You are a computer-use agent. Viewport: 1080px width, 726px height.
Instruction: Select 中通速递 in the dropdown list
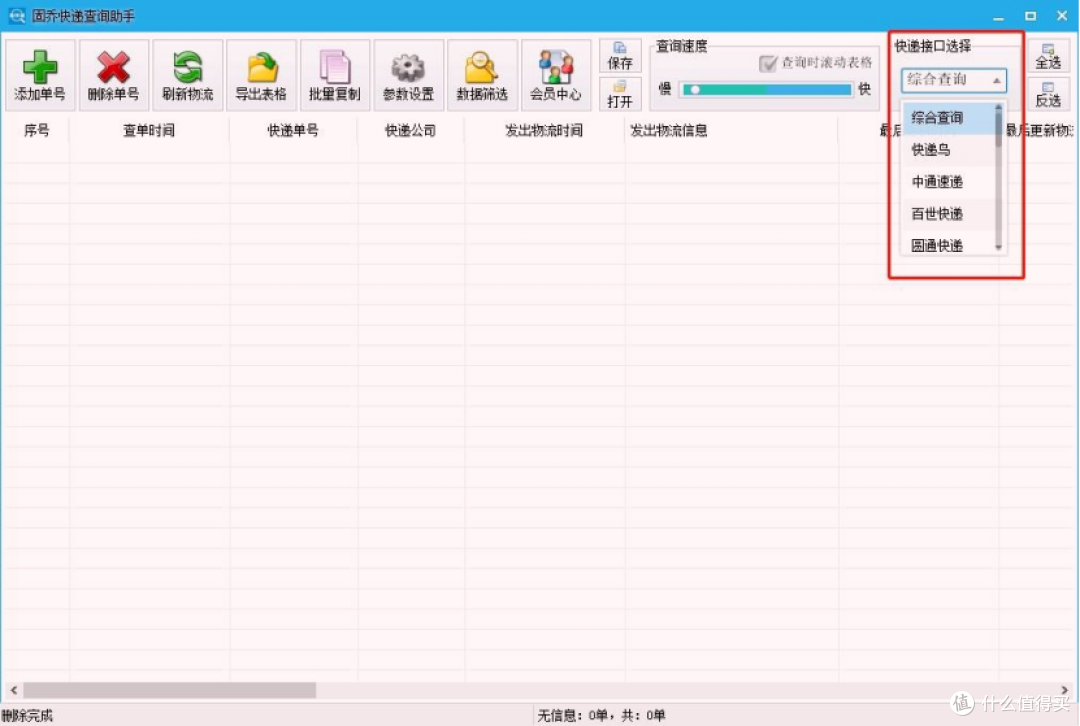tap(948, 182)
